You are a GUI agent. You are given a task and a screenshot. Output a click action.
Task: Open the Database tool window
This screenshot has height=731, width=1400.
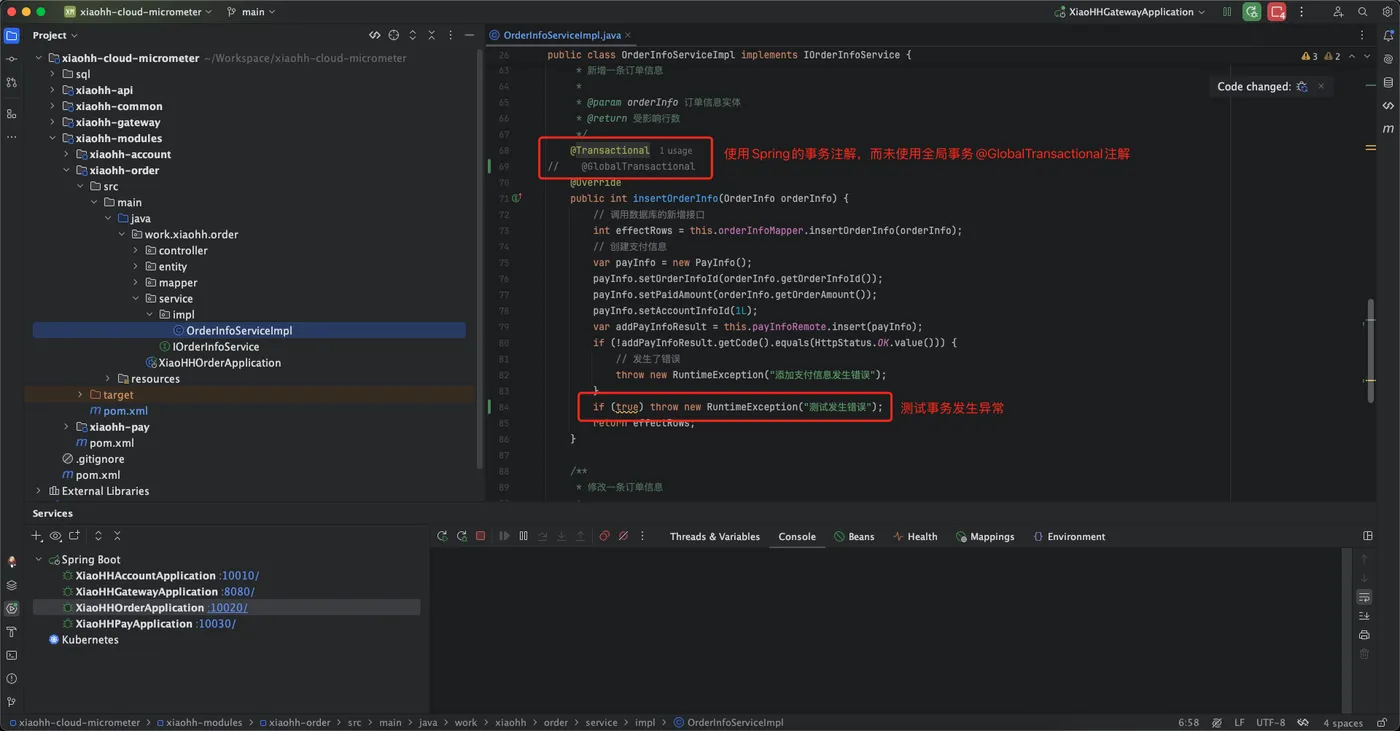click(1388, 83)
